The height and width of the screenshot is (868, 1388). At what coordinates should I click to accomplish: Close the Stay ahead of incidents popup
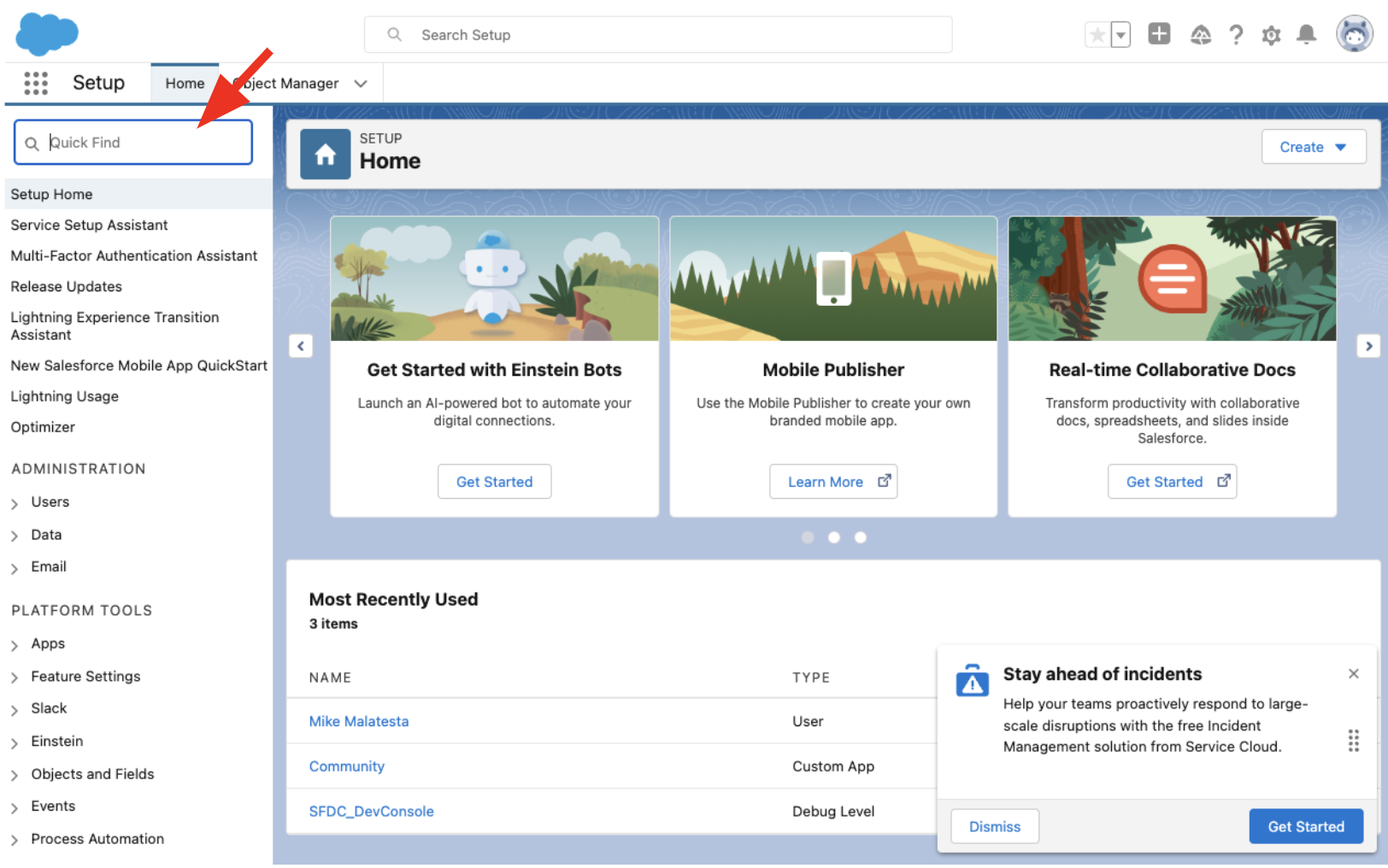tap(1354, 673)
